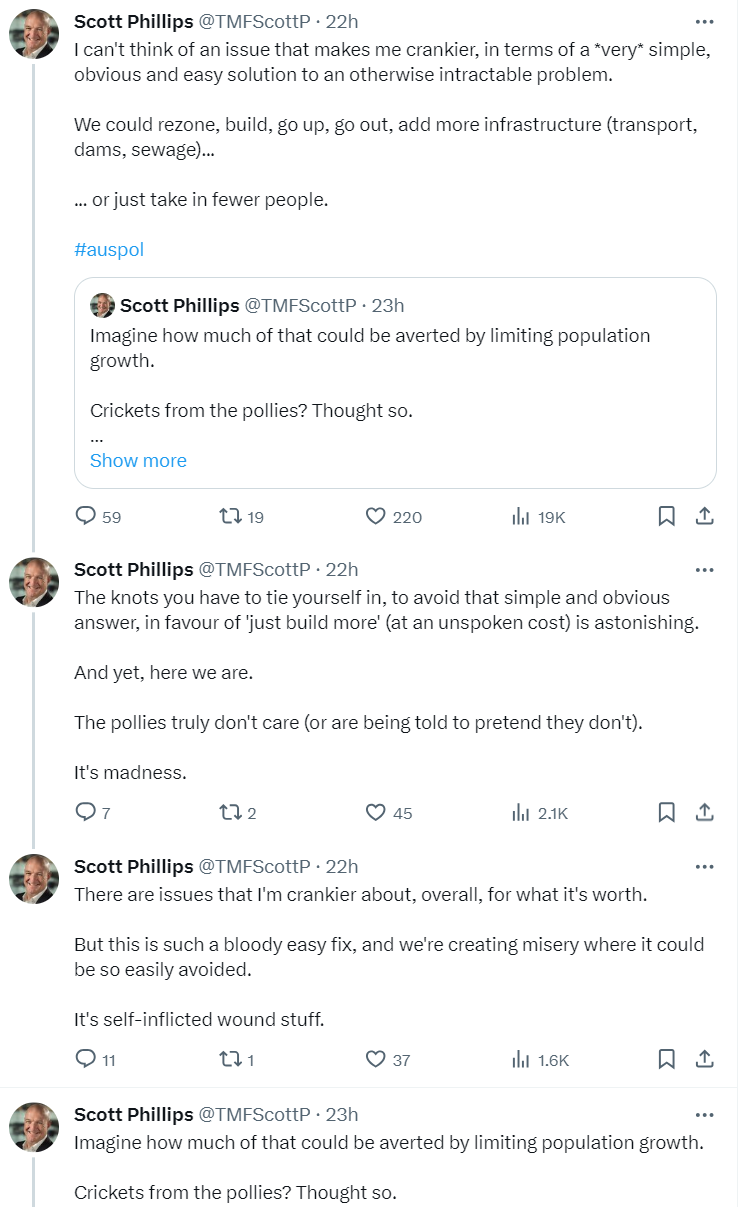Like the self-inflicted wound tweet

point(376,1058)
